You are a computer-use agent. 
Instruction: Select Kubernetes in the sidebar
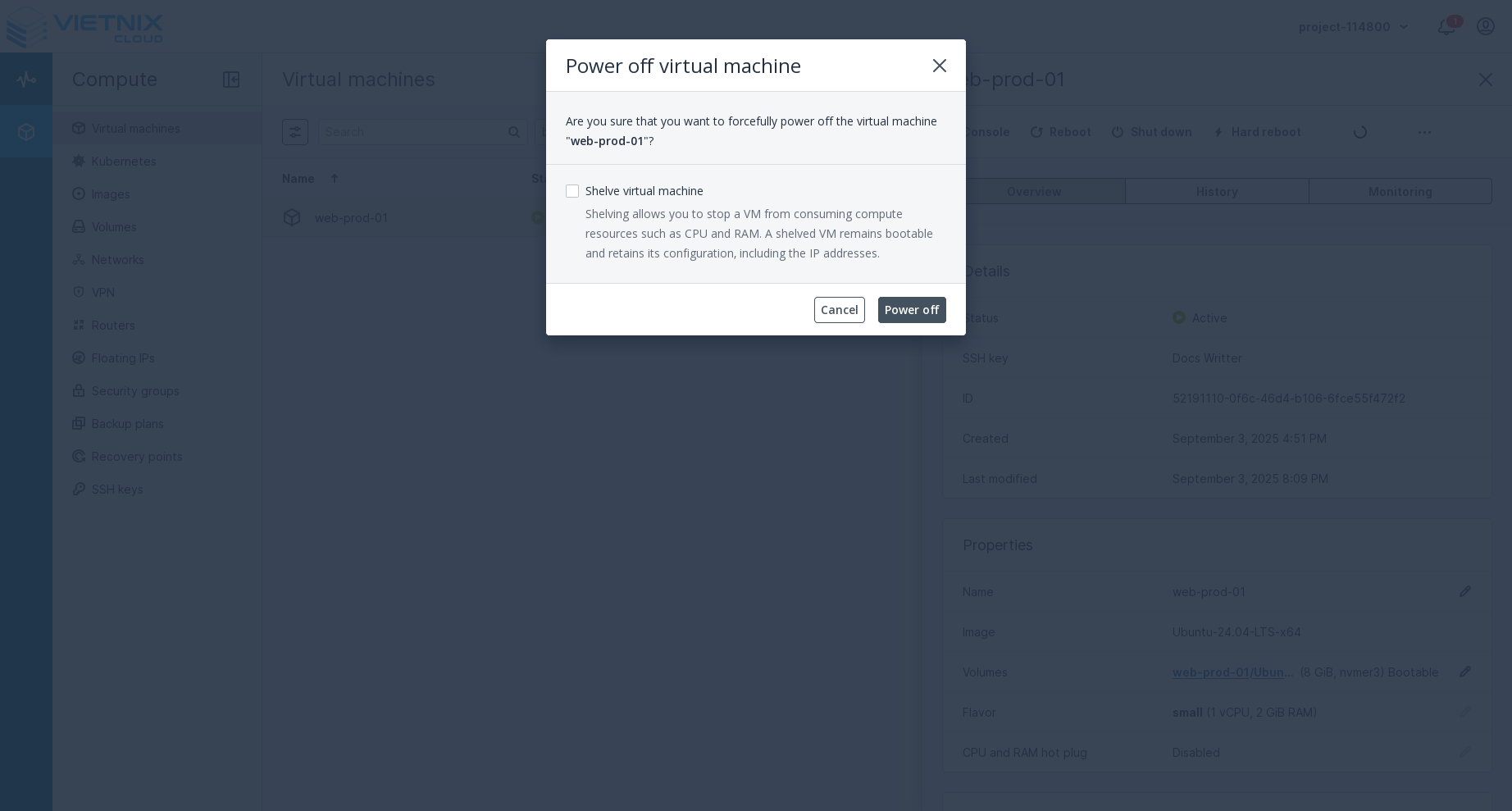(124, 162)
